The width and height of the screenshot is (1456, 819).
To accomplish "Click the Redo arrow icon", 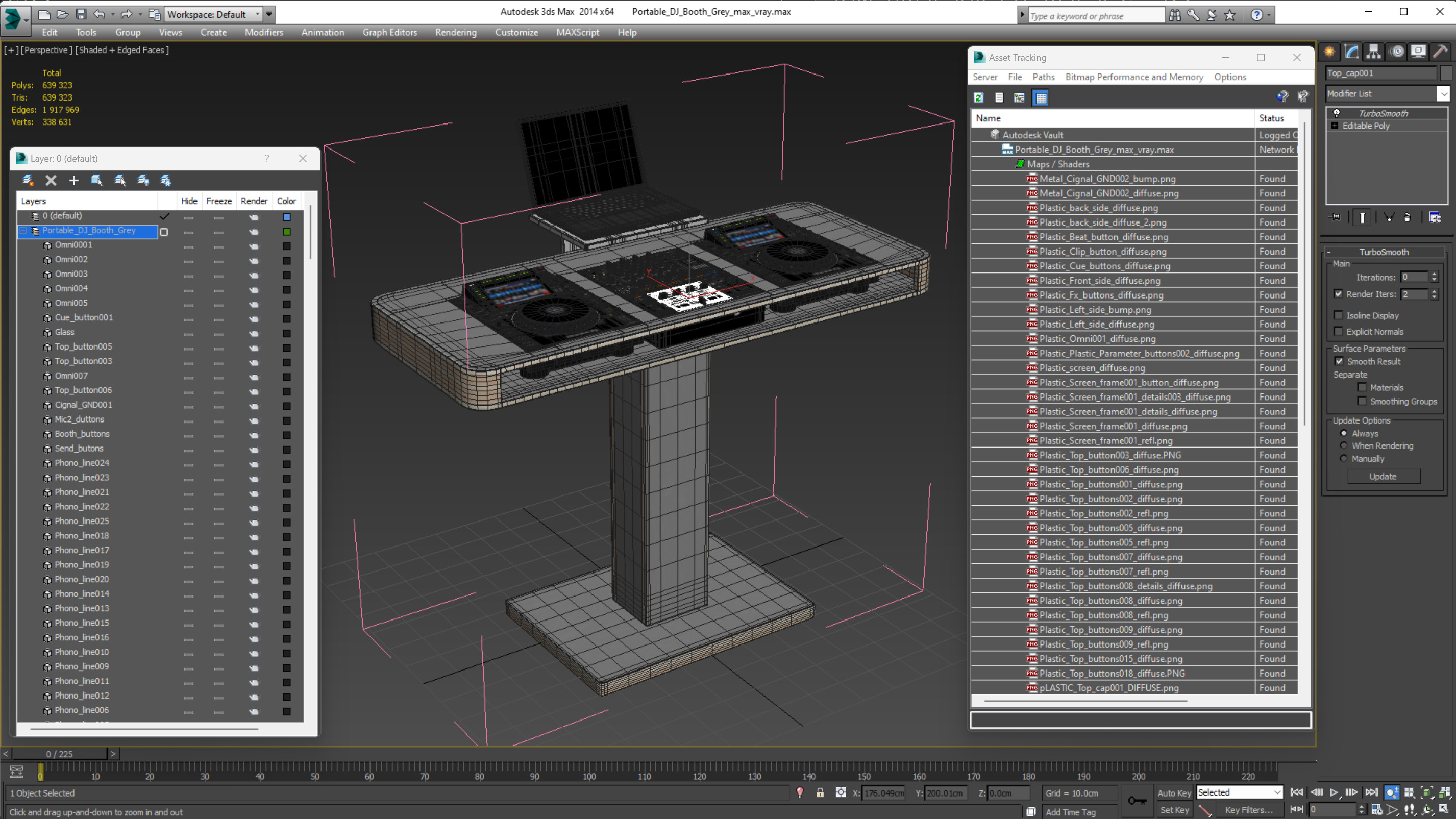I will tap(126, 14).
